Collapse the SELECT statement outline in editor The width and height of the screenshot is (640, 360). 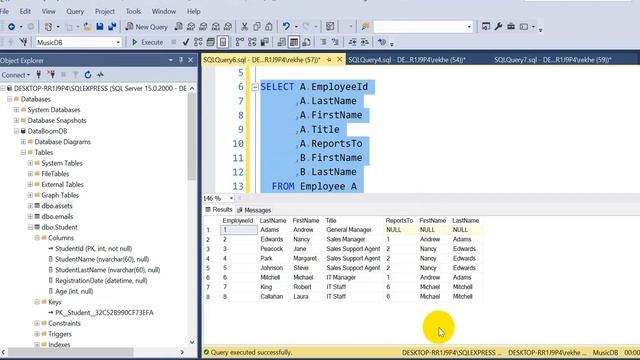(255, 87)
